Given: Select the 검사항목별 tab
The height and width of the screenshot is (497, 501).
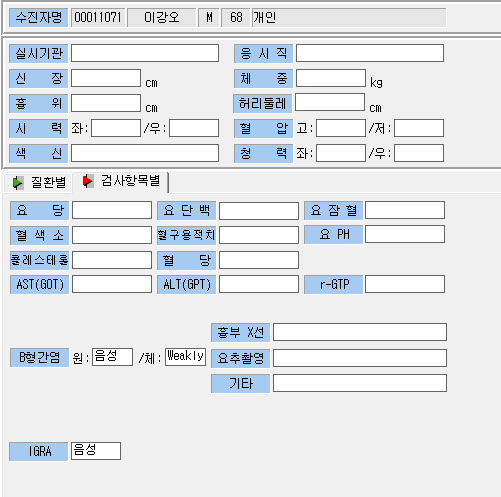Looking at the screenshot, I should coord(120,181).
